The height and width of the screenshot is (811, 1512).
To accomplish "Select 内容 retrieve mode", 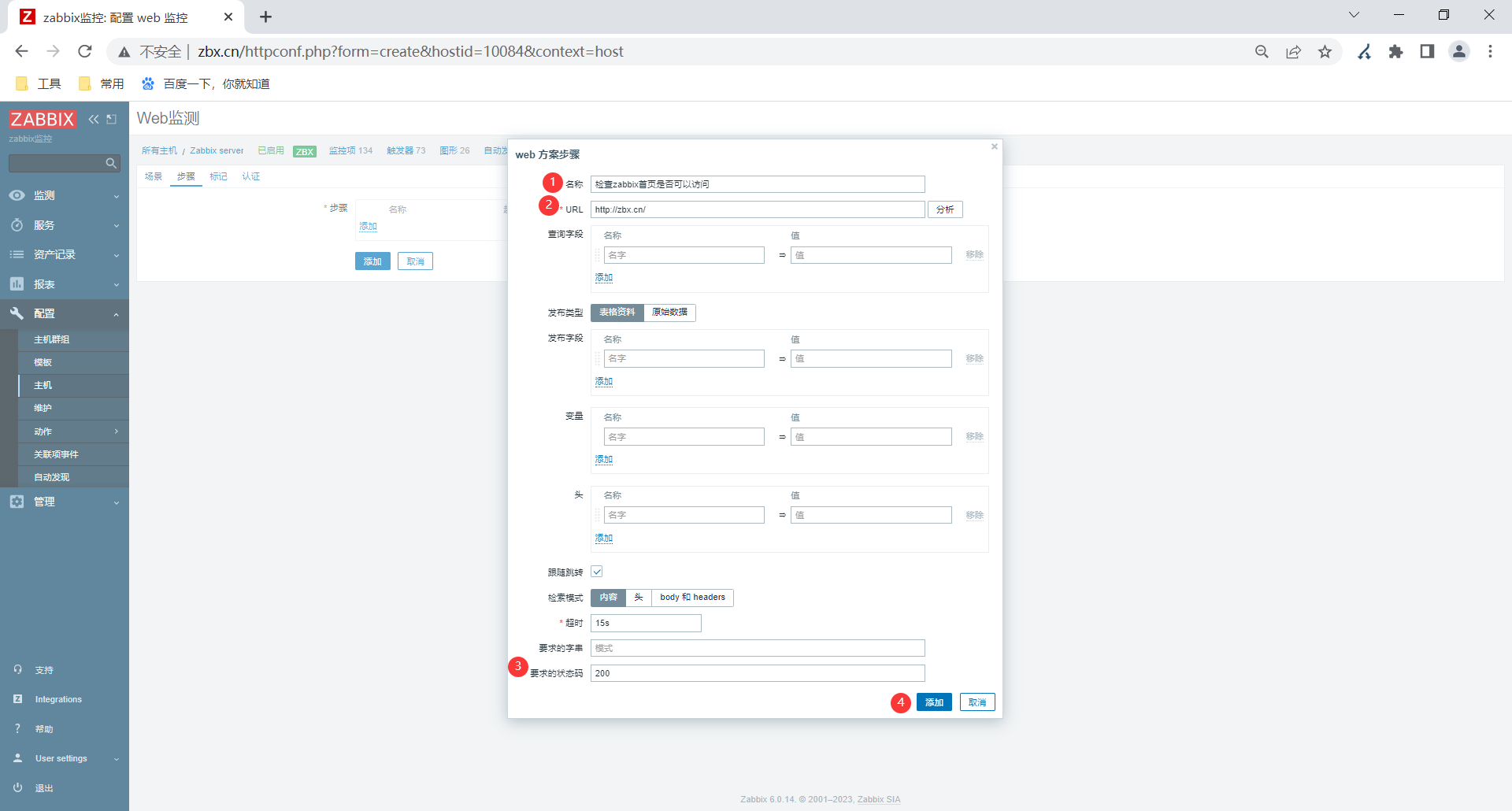I will click(x=609, y=598).
